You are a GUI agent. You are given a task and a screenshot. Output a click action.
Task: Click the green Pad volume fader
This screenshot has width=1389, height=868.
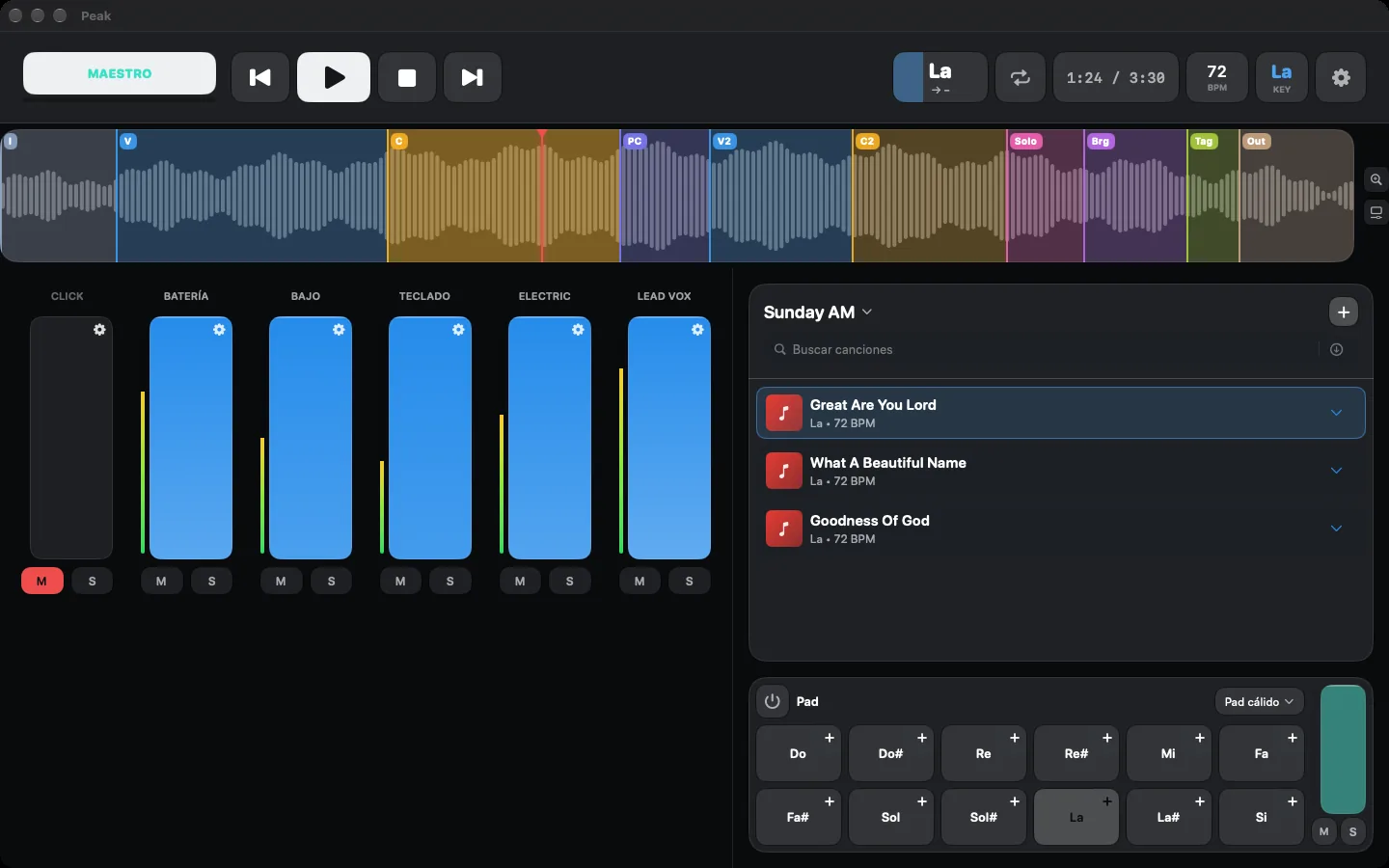tap(1343, 749)
